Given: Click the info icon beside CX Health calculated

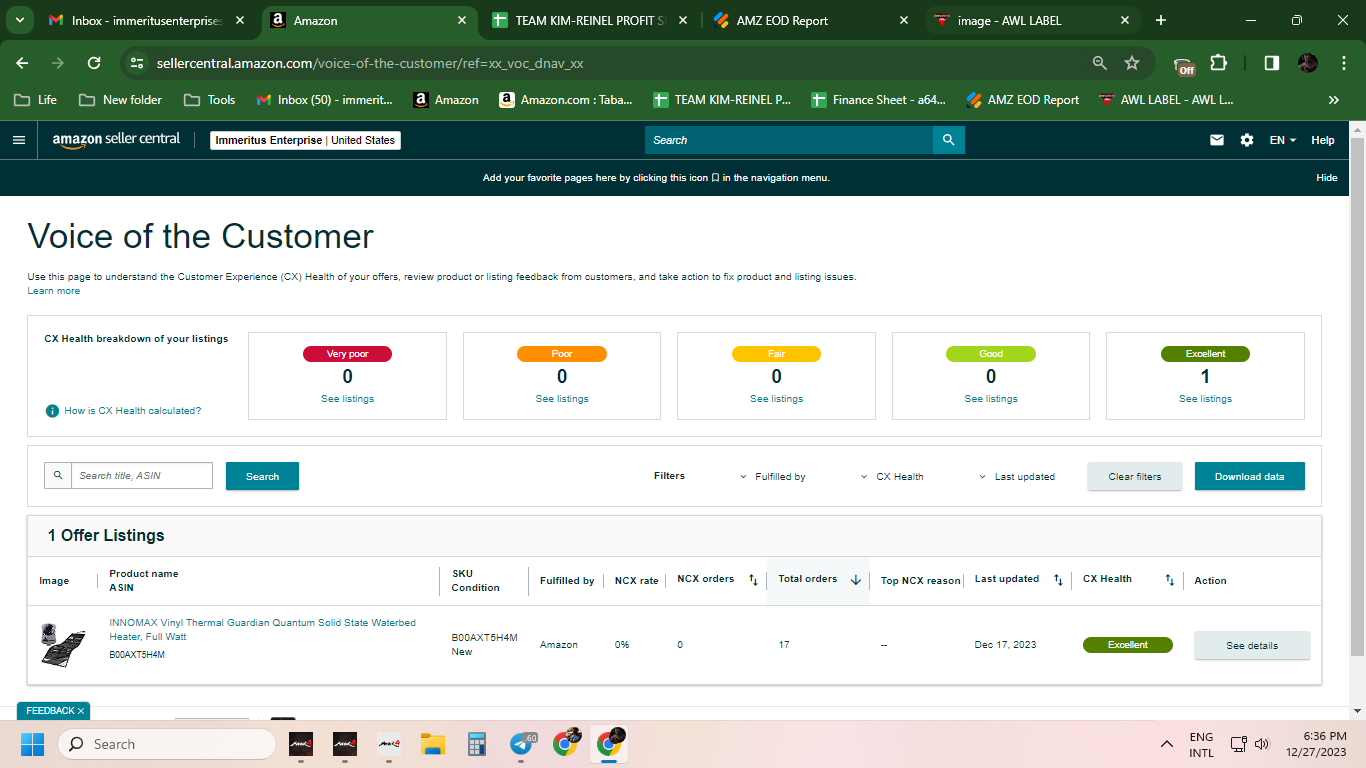Looking at the screenshot, I should pos(52,411).
